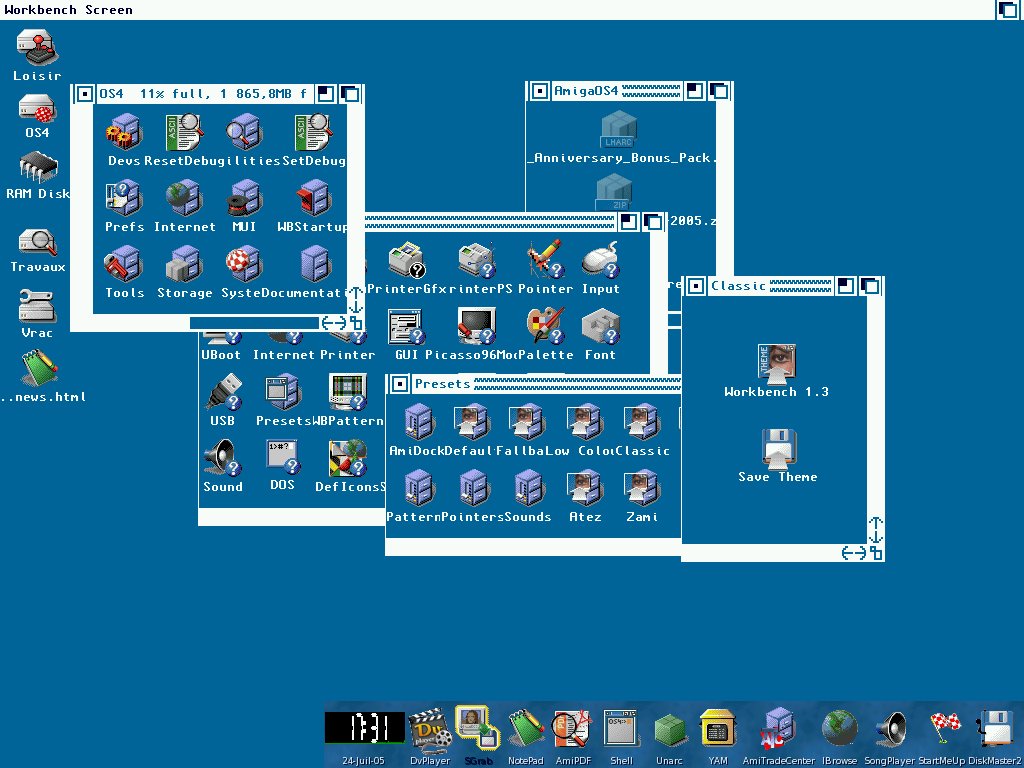Open the Classic theme drawer in Presets
The width and height of the screenshot is (1024, 768).
click(x=641, y=423)
